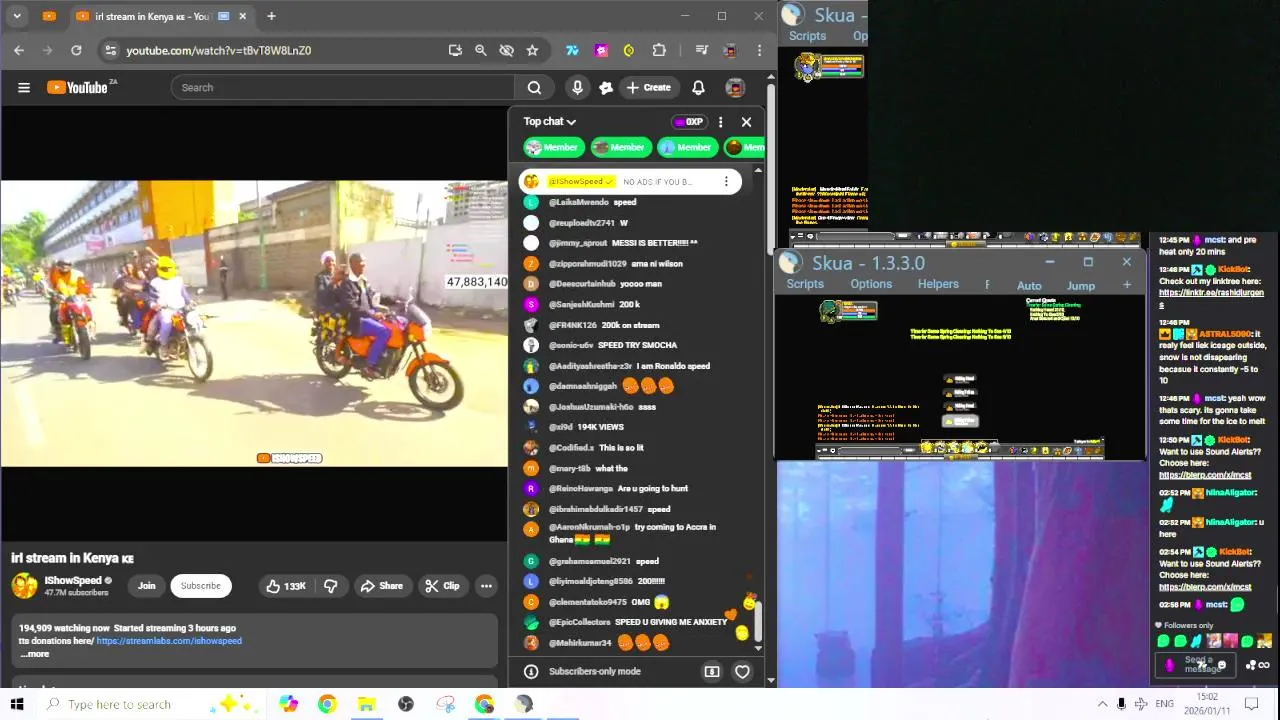Open the YouTube guide hamburger menu
Screen dimensions: 1280x720
pyautogui.click(x=24, y=88)
